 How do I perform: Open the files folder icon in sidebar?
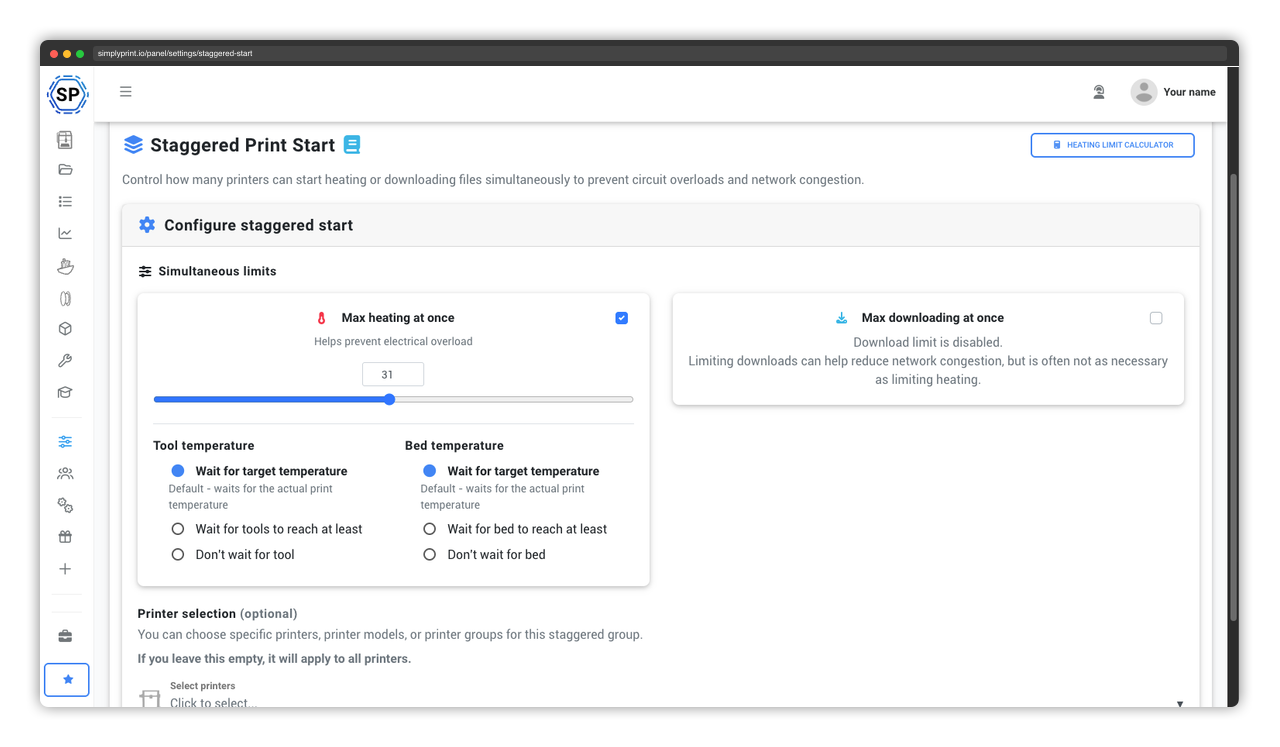click(65, 170)
